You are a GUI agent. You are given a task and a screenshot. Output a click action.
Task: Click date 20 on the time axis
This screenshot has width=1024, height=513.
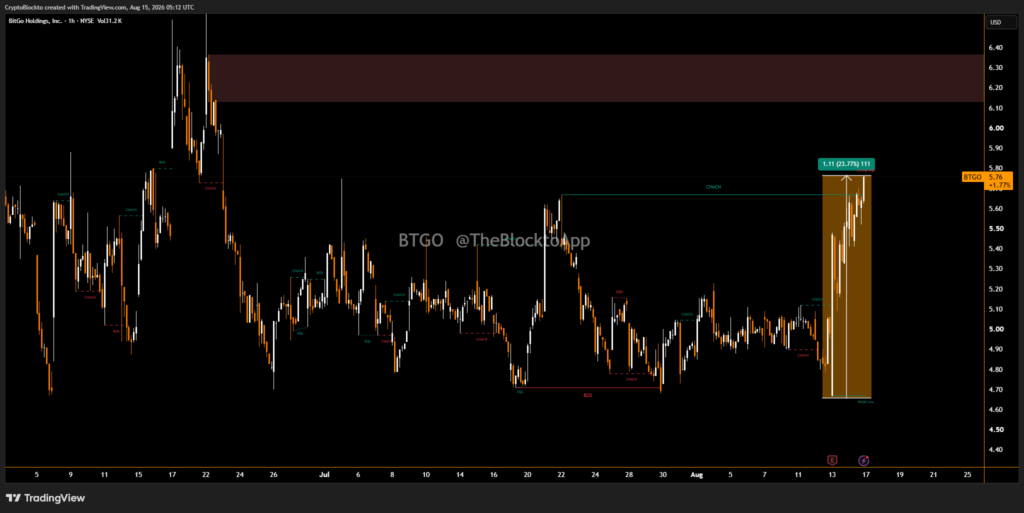coord(527,474)
